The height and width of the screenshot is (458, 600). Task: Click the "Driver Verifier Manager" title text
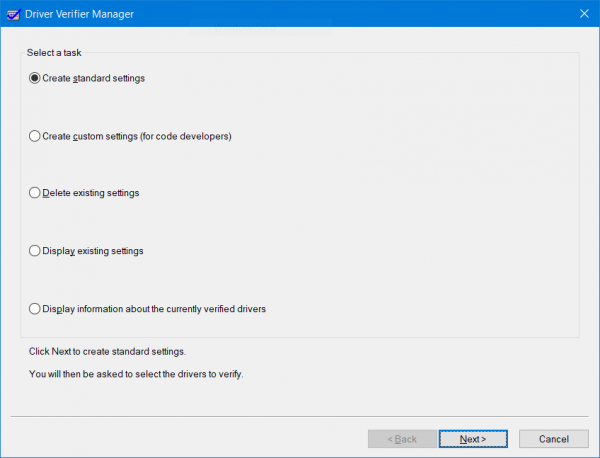coord(78,14)
